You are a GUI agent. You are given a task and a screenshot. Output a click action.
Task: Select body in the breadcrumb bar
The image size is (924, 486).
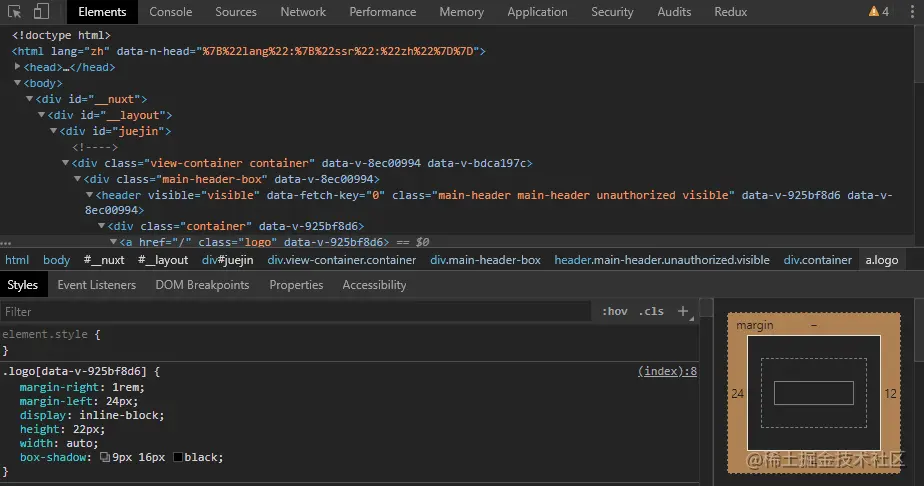(57, 260)
